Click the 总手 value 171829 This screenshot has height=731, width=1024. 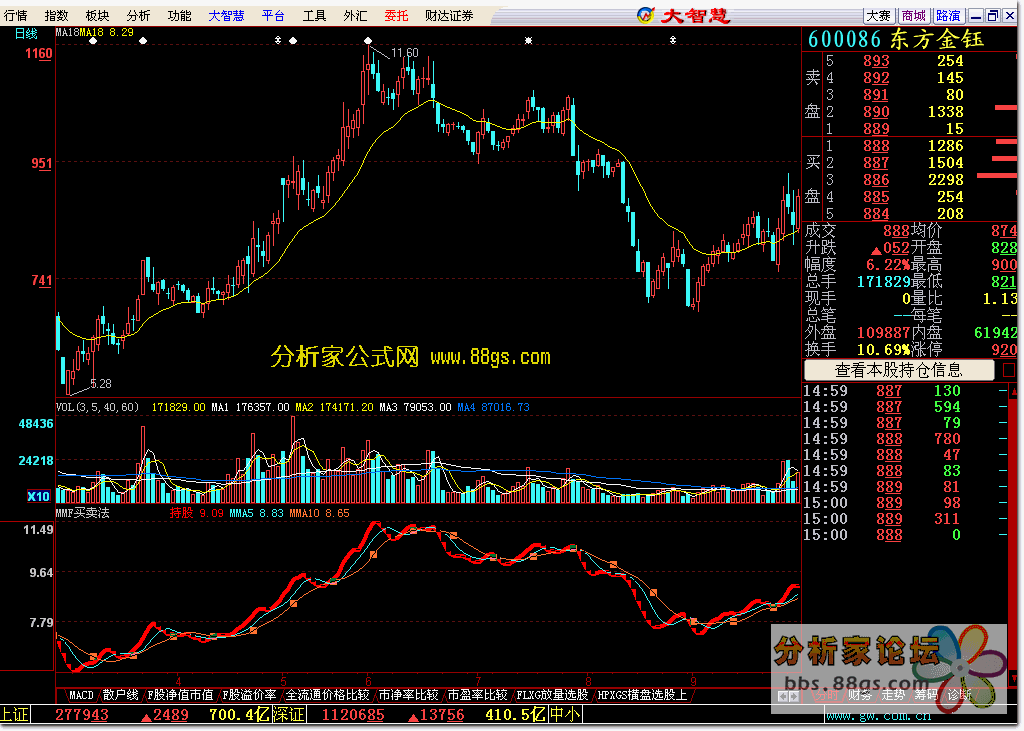coord(884,282)
